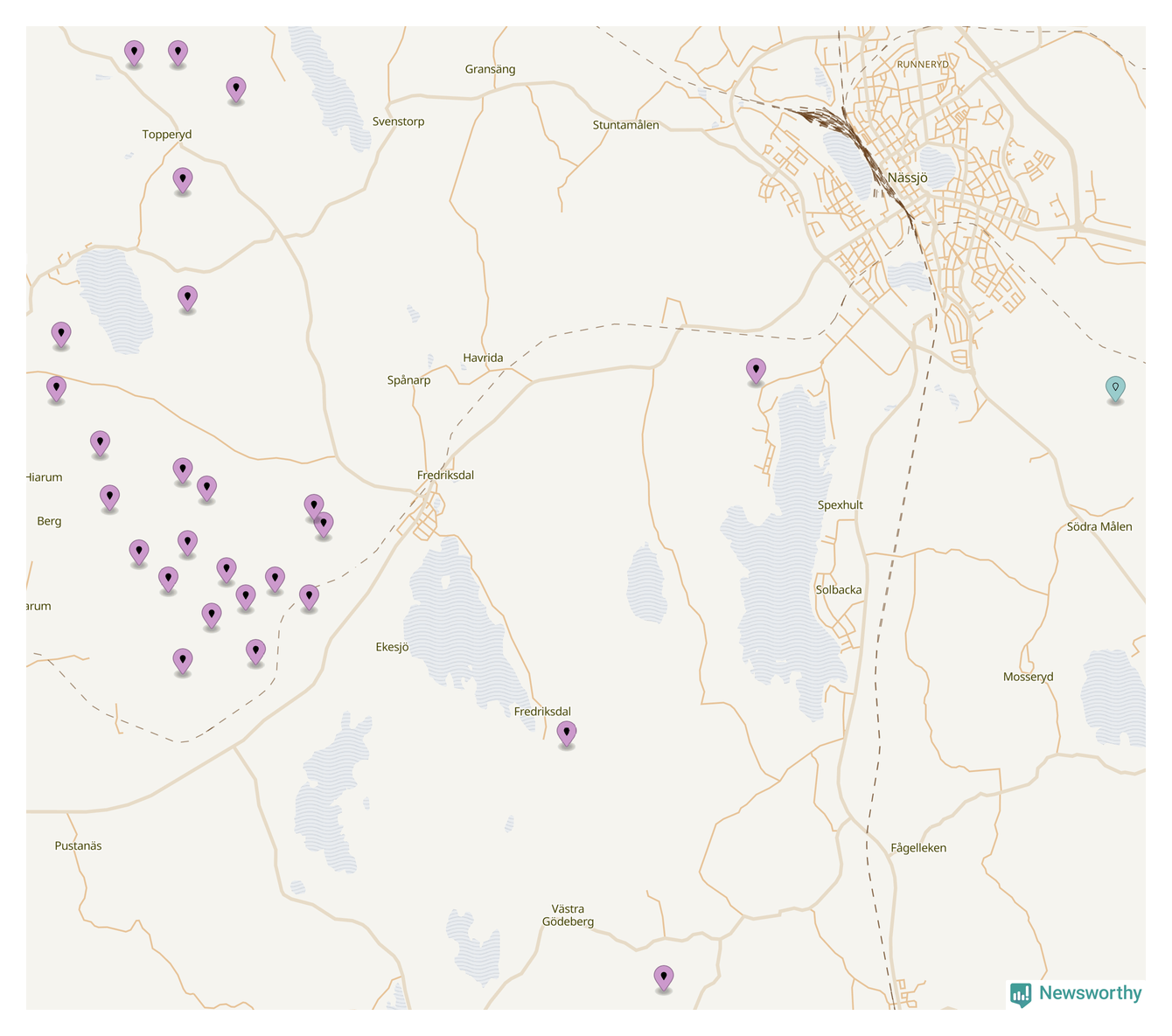Click the Pustanäs place name
Screen dimensions: 1172x1036
point(78,845)
